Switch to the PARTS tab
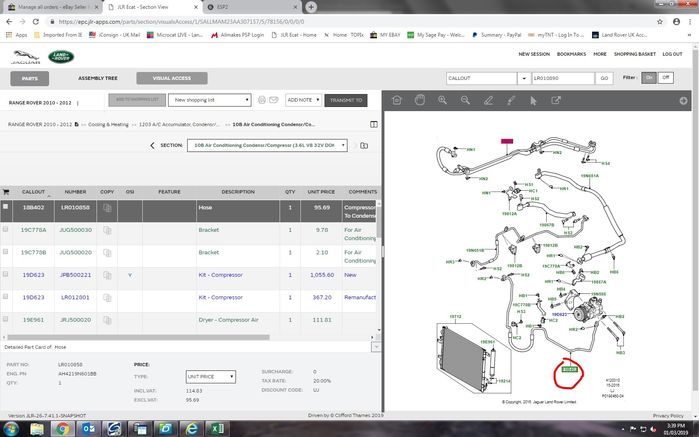Viewport: 699px width, 437px height. (29, 78)
